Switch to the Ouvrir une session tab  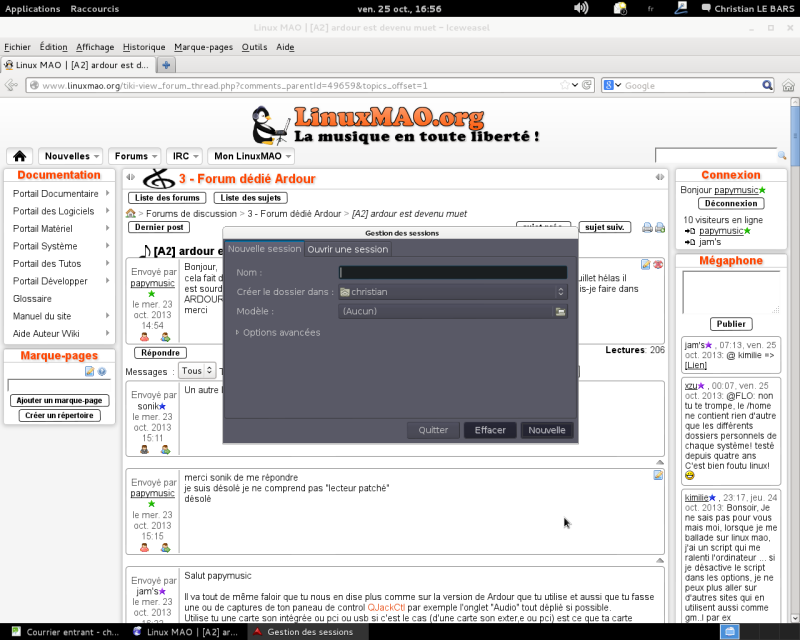coord(347,249)
